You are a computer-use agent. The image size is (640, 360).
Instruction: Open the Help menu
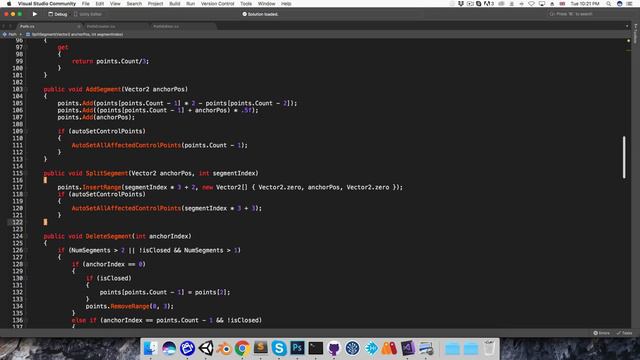pyautogui.click(x=286, y=3)
